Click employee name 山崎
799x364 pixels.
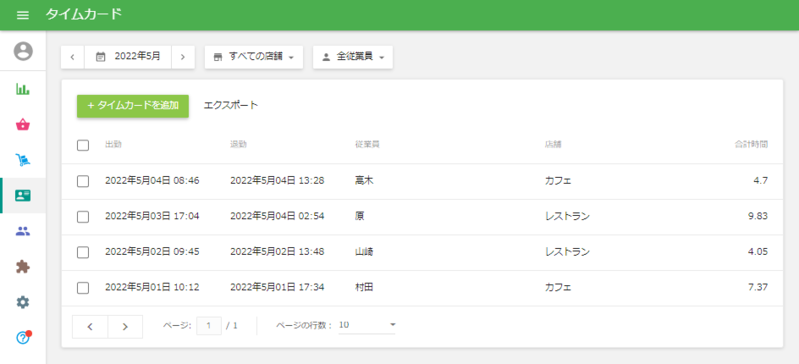coord(364,252)
